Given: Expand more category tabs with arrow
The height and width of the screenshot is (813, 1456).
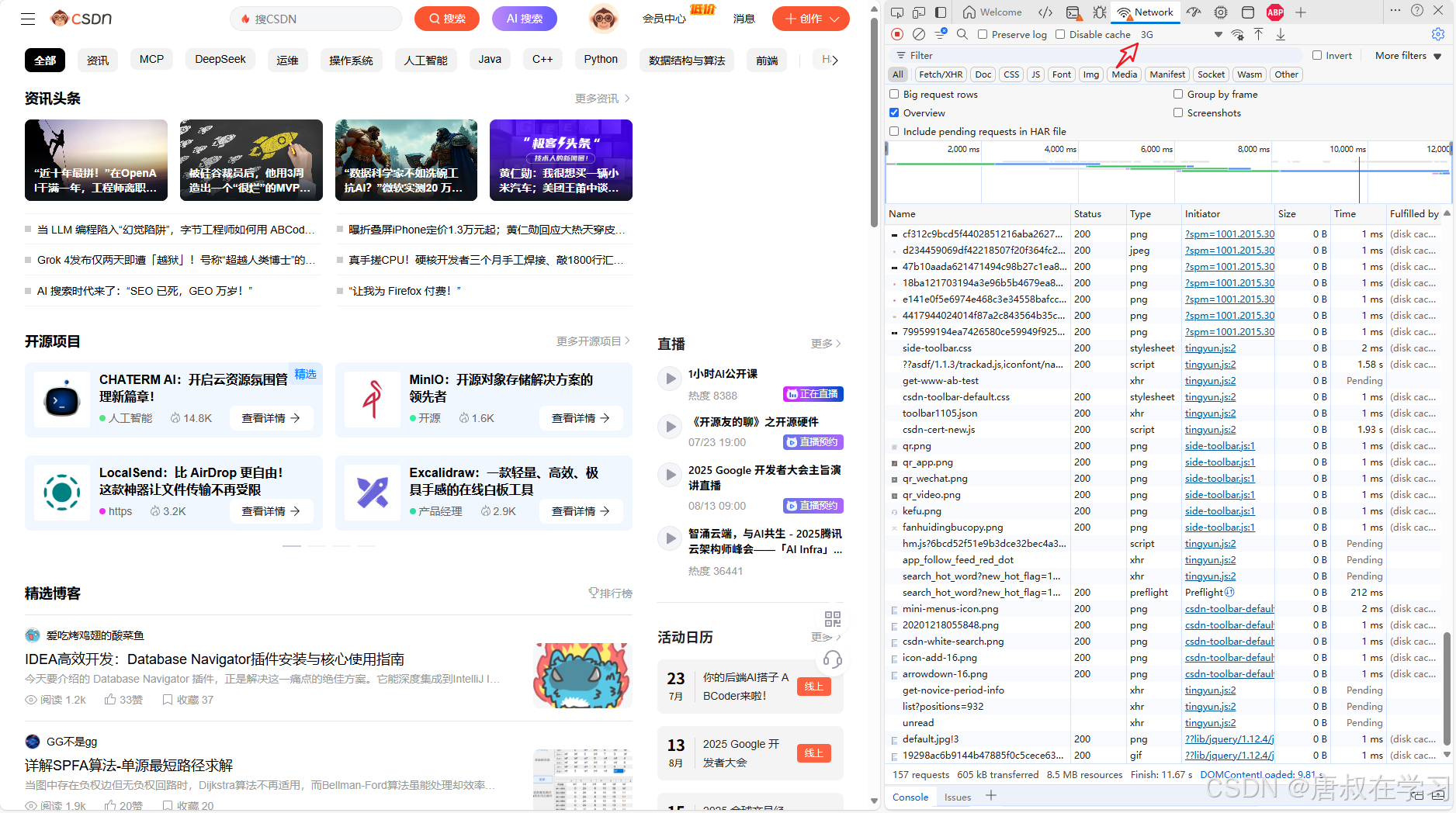Looking at the screenshot, I should [x=835, y=60].
